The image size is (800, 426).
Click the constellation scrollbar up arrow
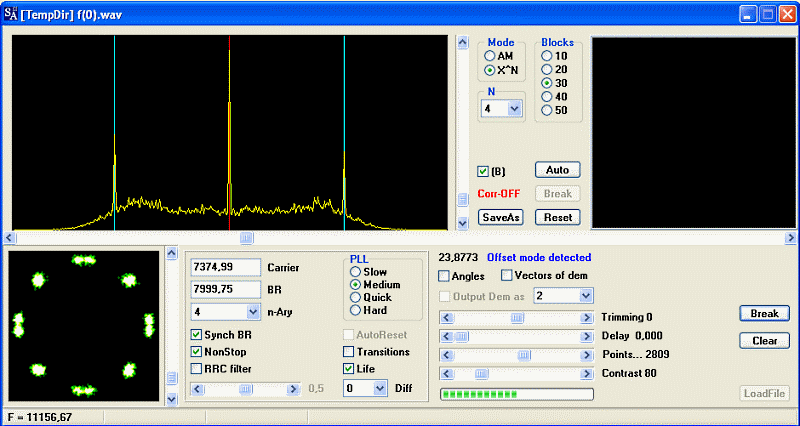(x=172, y=253)
